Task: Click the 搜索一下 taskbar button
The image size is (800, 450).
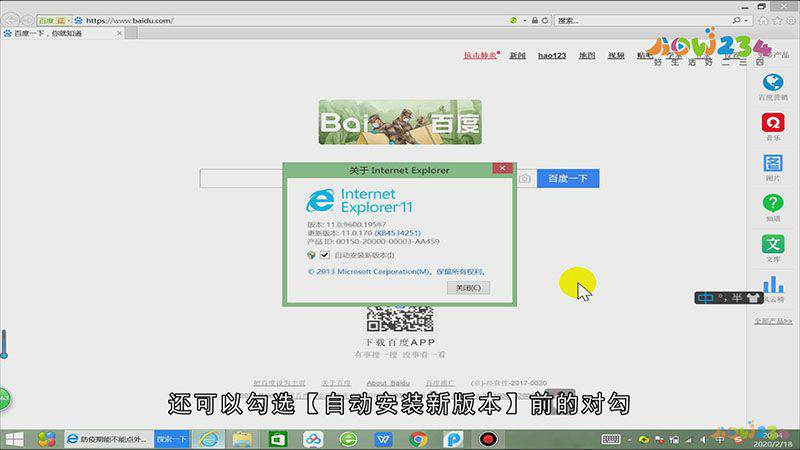Action: tap(172, 439)
